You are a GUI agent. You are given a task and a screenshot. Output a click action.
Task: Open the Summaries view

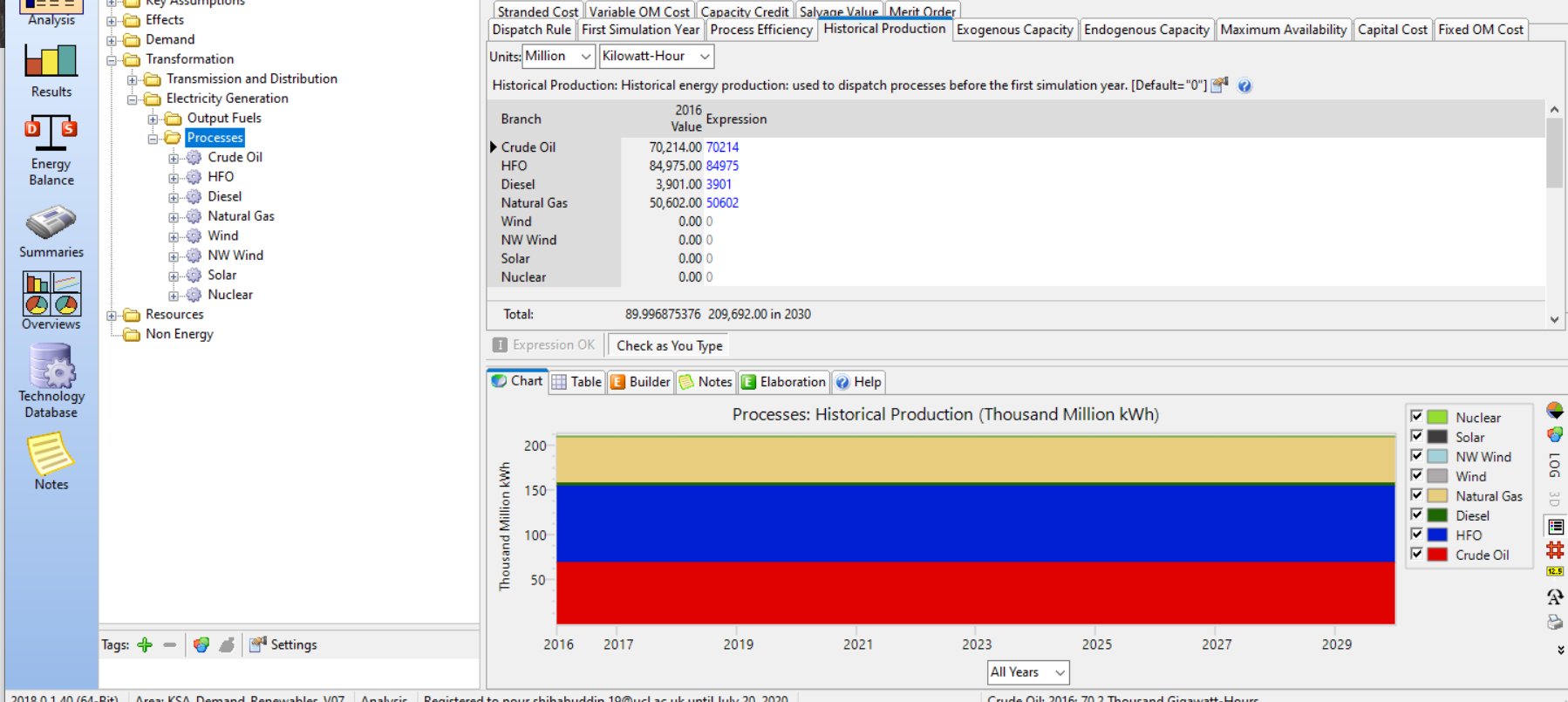[51, 232]
